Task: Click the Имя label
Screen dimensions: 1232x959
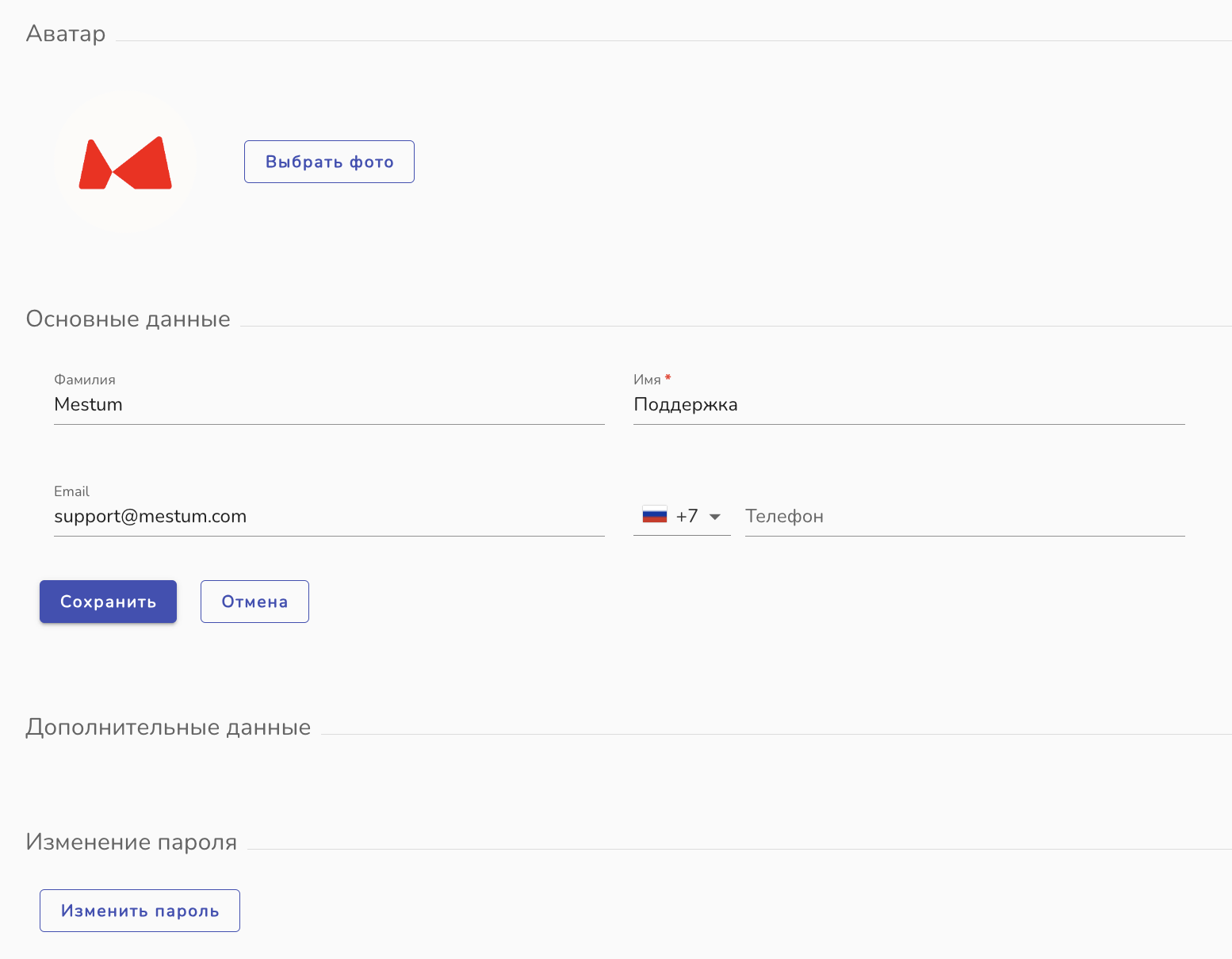Action: pos(647,380)
